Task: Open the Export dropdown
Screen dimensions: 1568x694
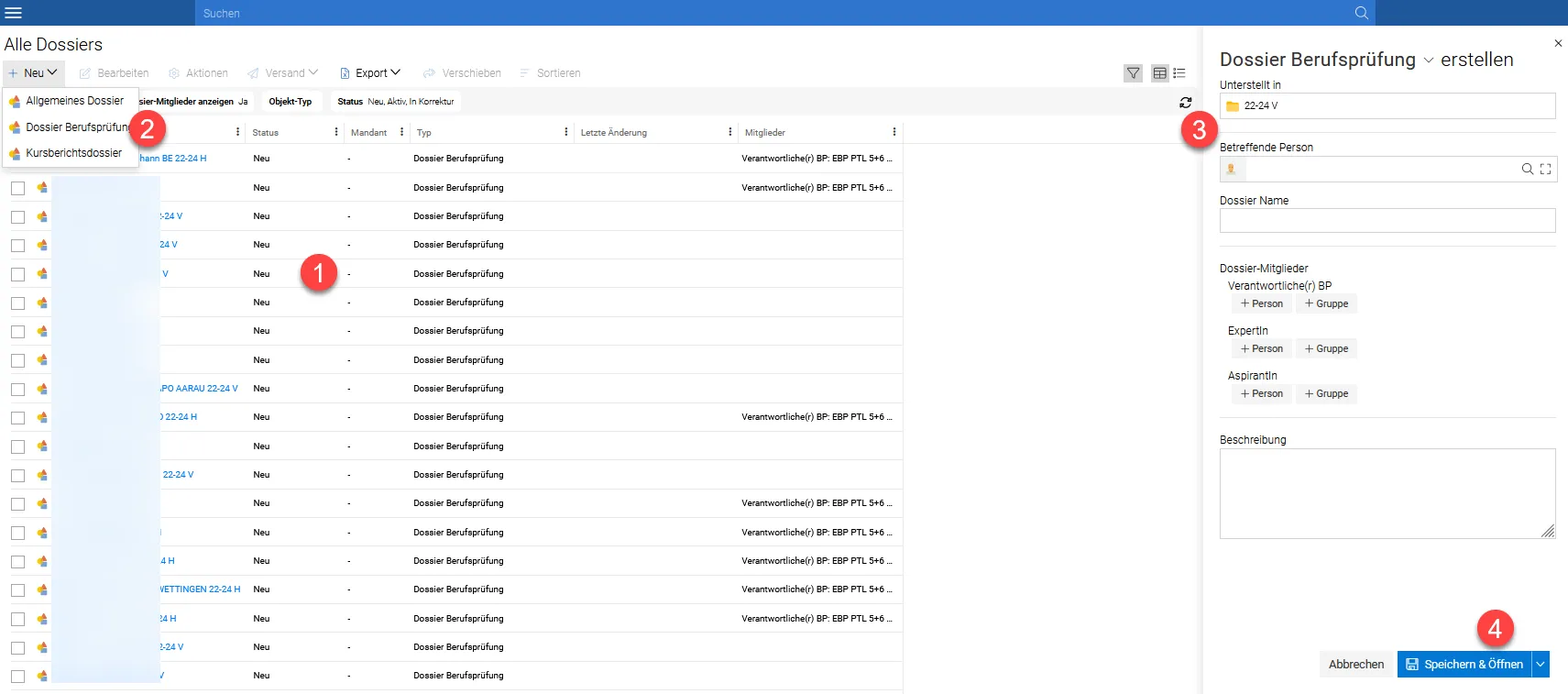Action: coord(370,73)
